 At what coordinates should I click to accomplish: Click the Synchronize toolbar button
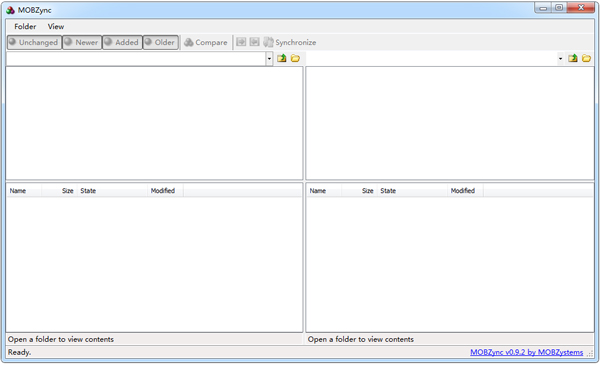point(290,42)
